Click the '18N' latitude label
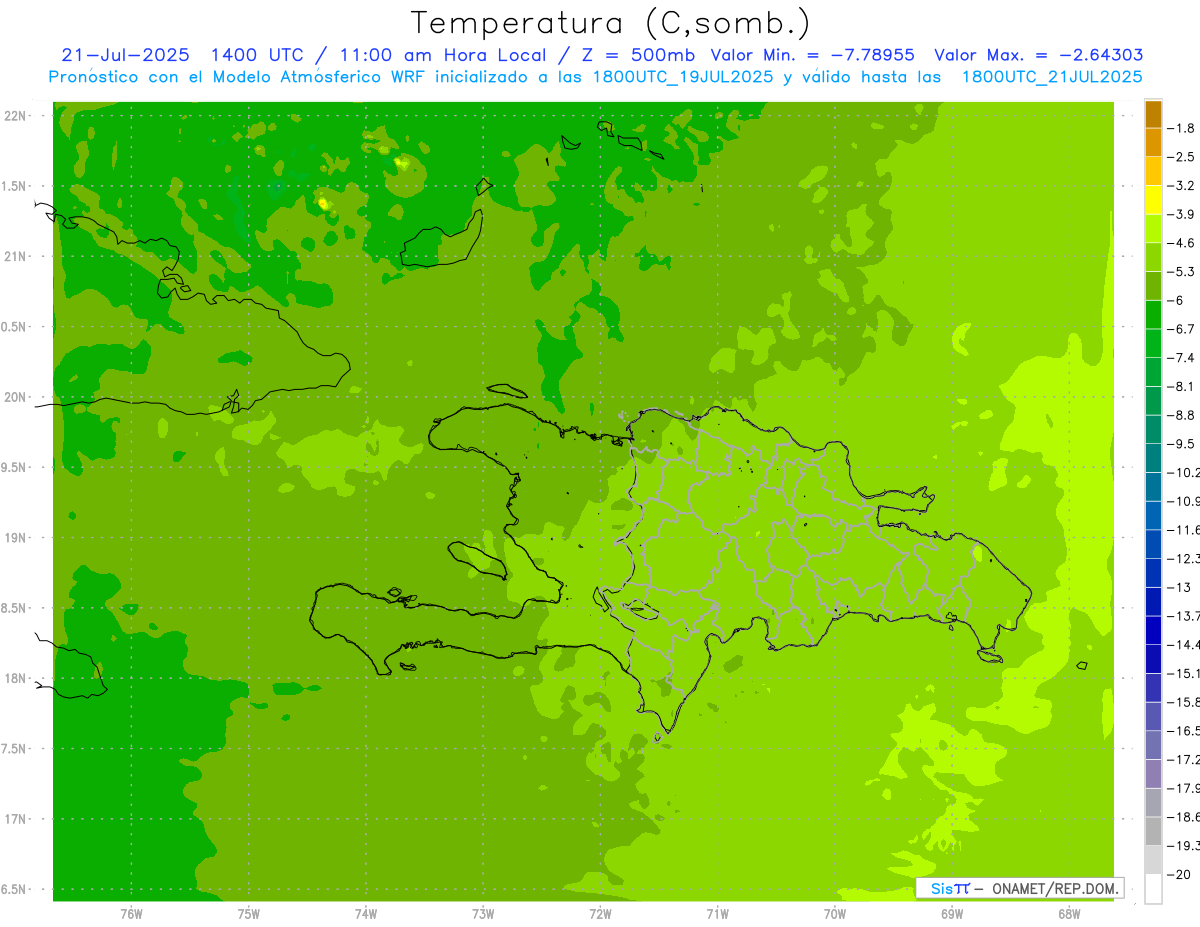Viewport: 1200px width, 927px height. pyautogui.click(x=14, y=679)
